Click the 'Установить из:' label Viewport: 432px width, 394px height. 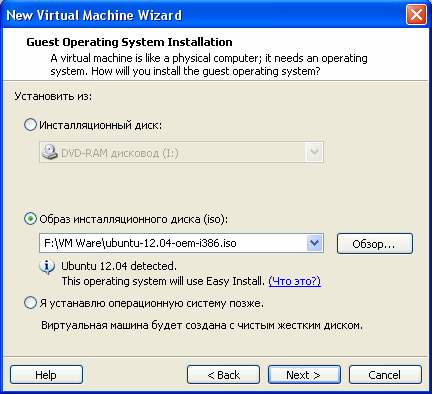[x=53, y=96]
